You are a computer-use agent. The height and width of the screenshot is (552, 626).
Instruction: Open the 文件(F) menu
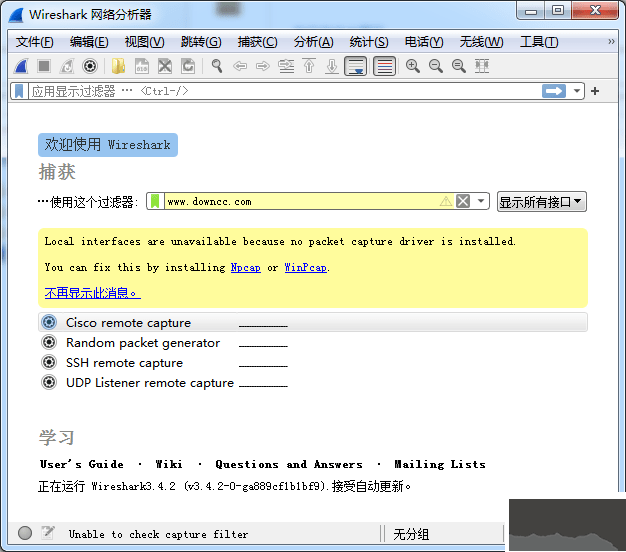(34, 42)
